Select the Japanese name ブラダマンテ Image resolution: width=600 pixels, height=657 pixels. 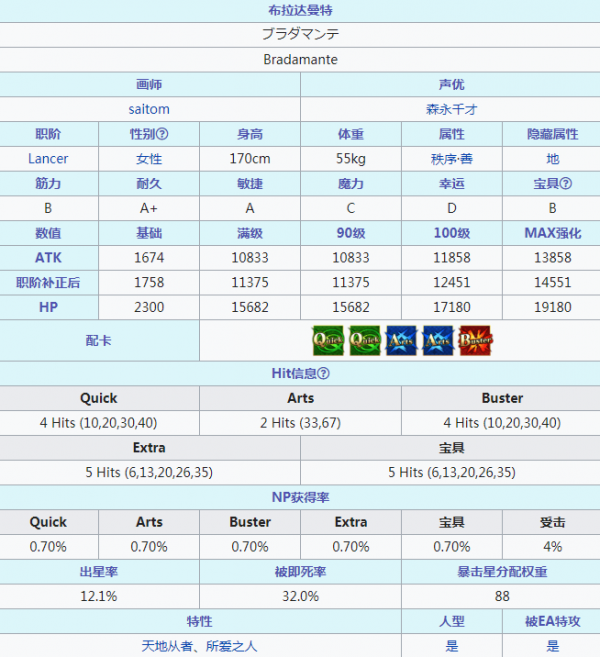(x=300, y=34)
